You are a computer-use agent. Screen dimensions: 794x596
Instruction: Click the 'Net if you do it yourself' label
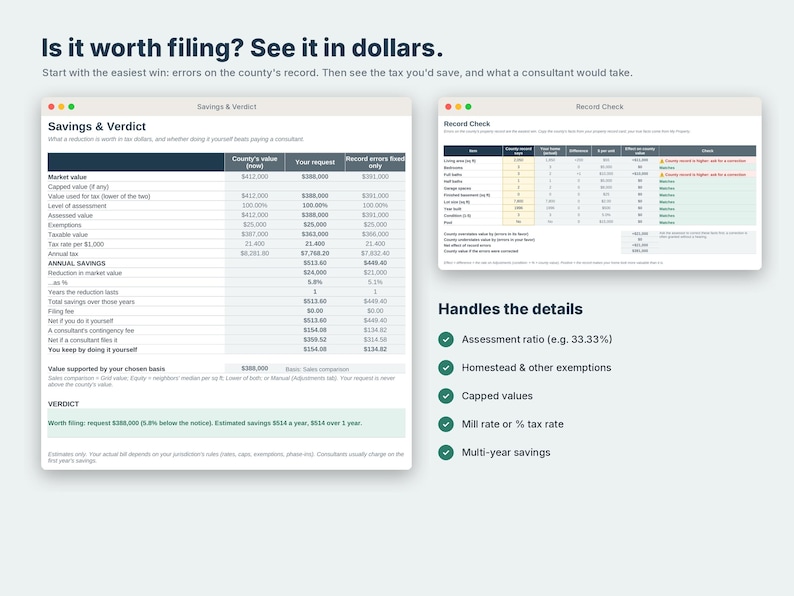coord(81,322)
